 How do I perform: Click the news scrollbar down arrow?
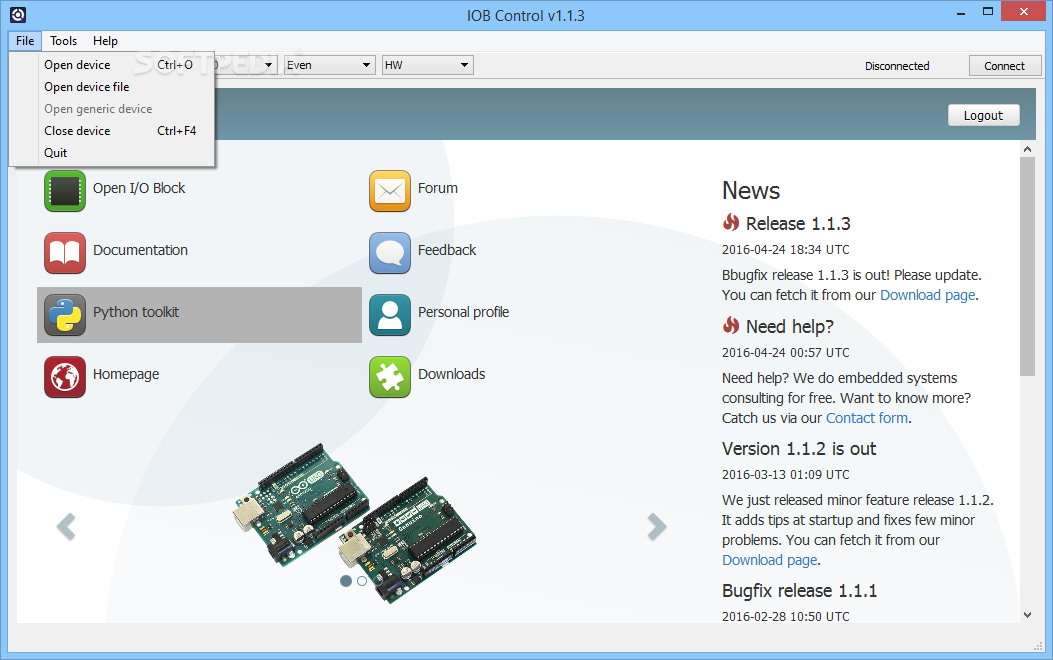1027,614
